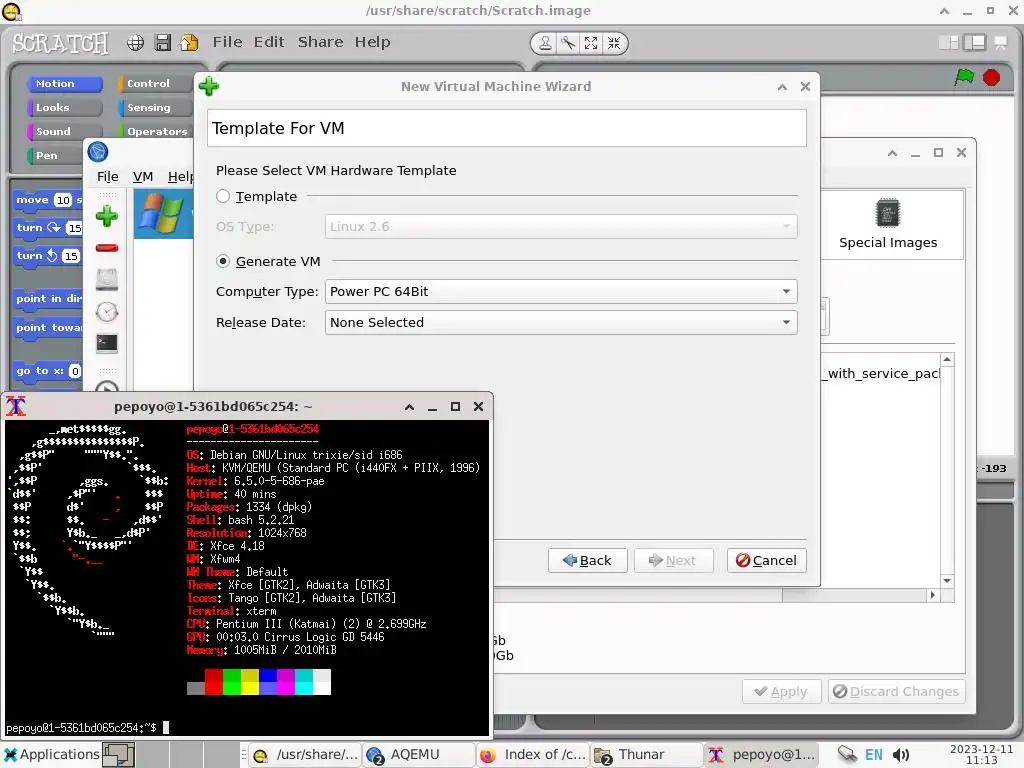This screenshot has width=1024, height=768.
Task: Open AQEMU VM menu
Action: coord(143,176)
